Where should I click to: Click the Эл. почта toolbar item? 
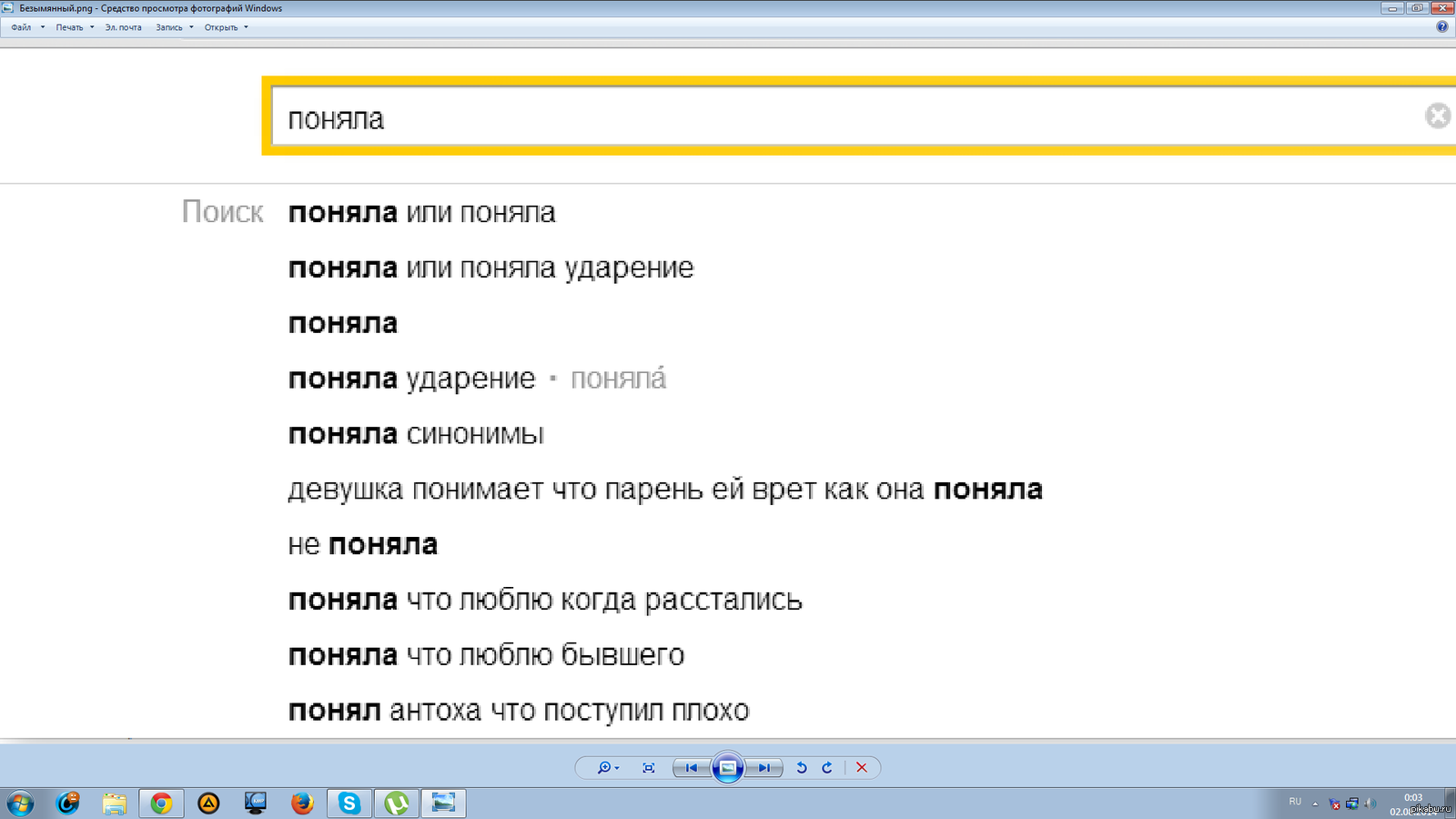pos(124,27)
